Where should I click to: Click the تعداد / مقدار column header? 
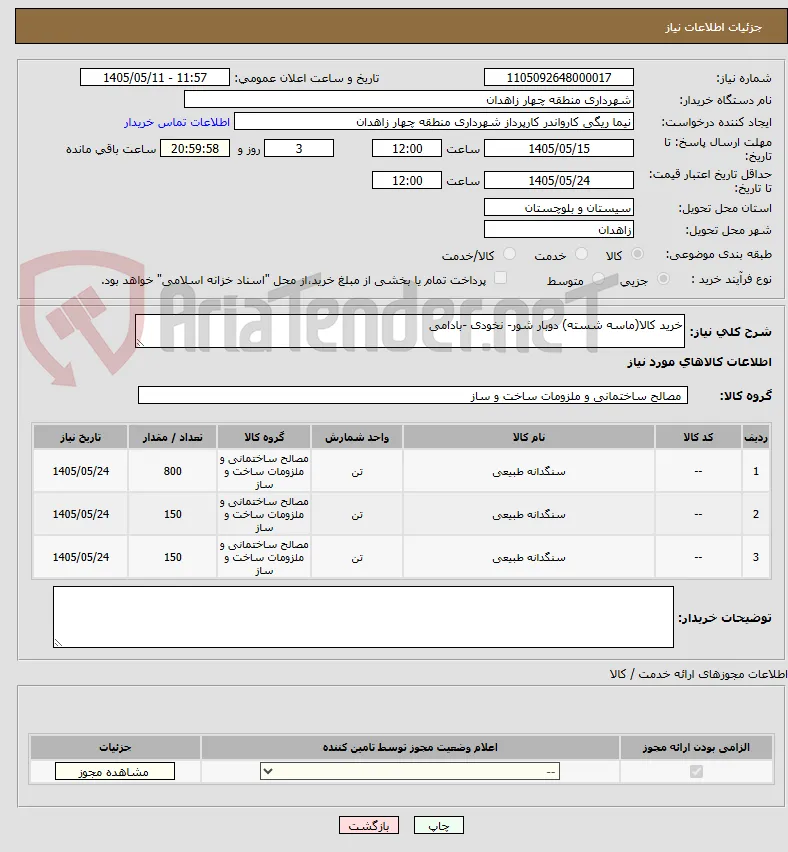click(172, 437)
